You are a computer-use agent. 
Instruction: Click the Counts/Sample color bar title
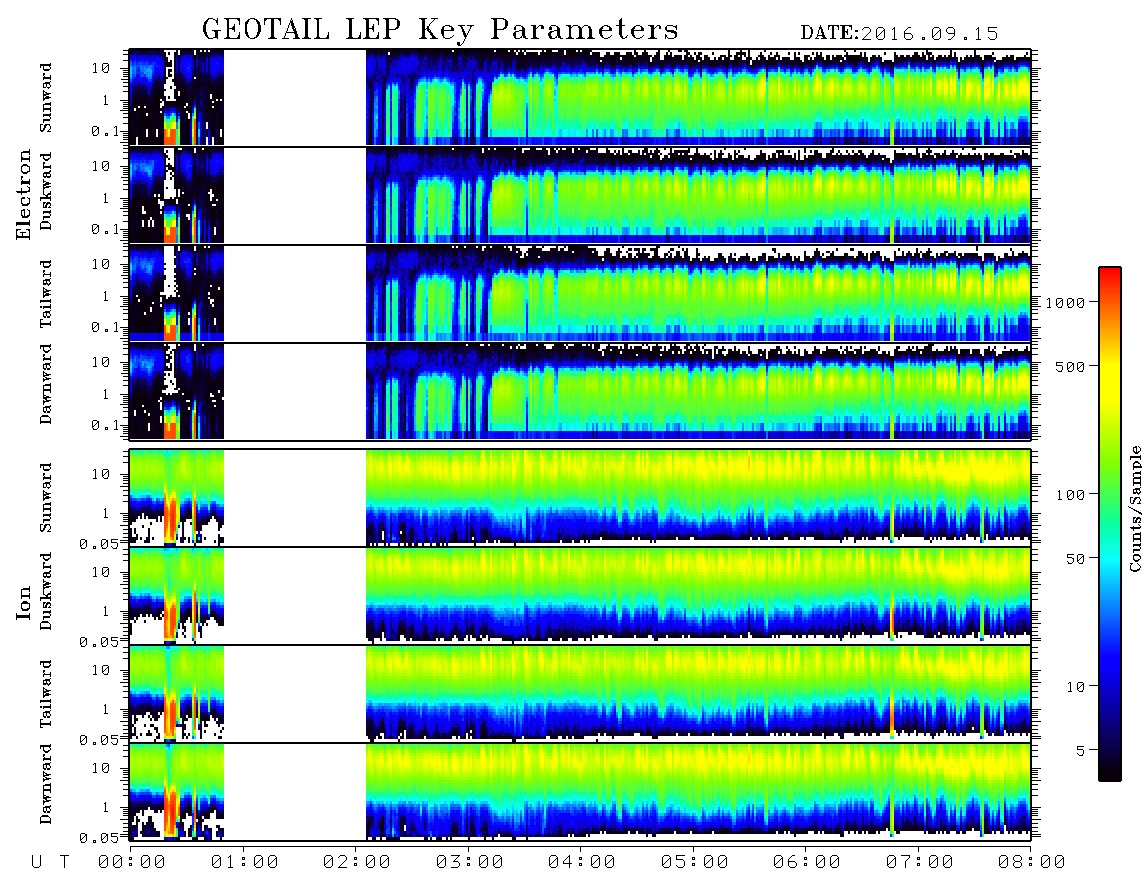point(1135,508)
